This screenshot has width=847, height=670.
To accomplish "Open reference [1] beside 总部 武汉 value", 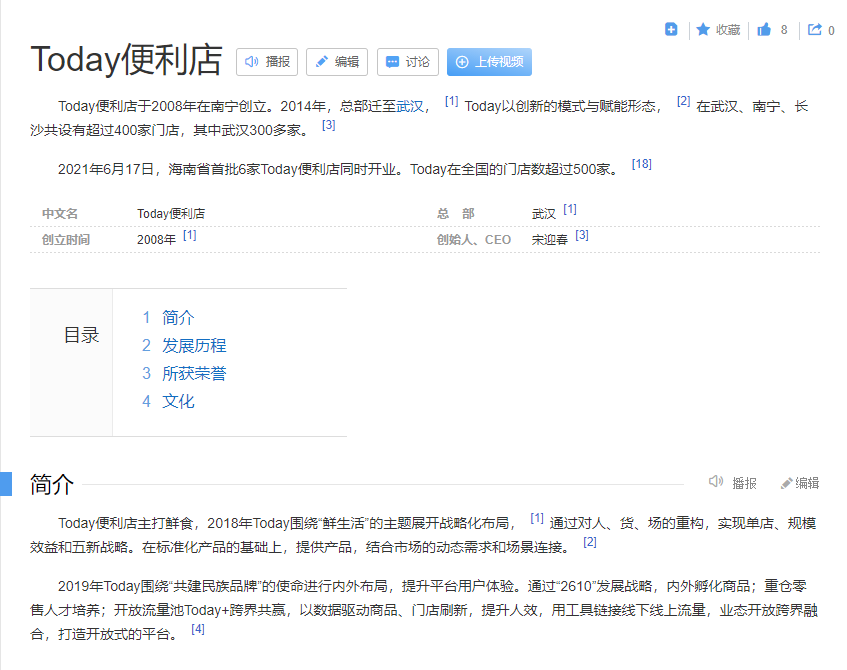I will click(570, 209).
